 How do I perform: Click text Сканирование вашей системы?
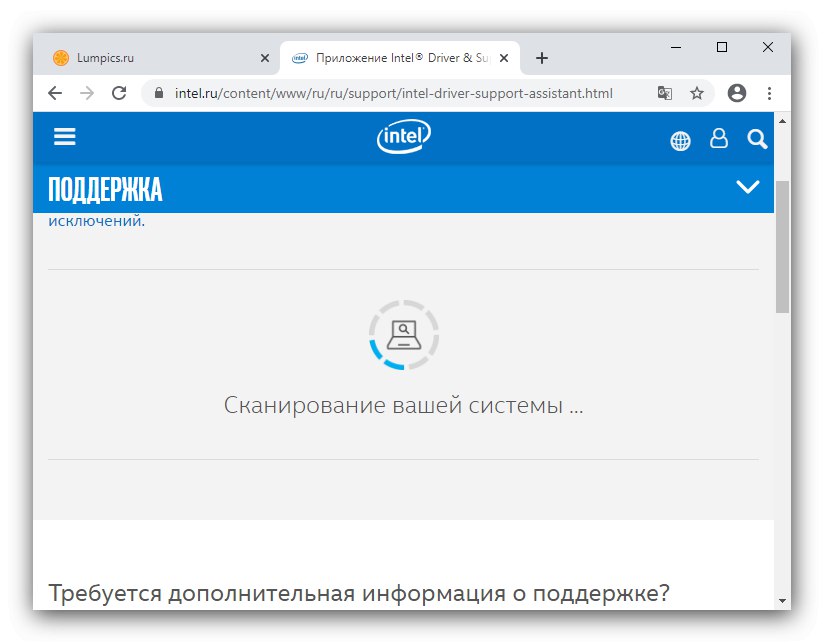point(403,406)
